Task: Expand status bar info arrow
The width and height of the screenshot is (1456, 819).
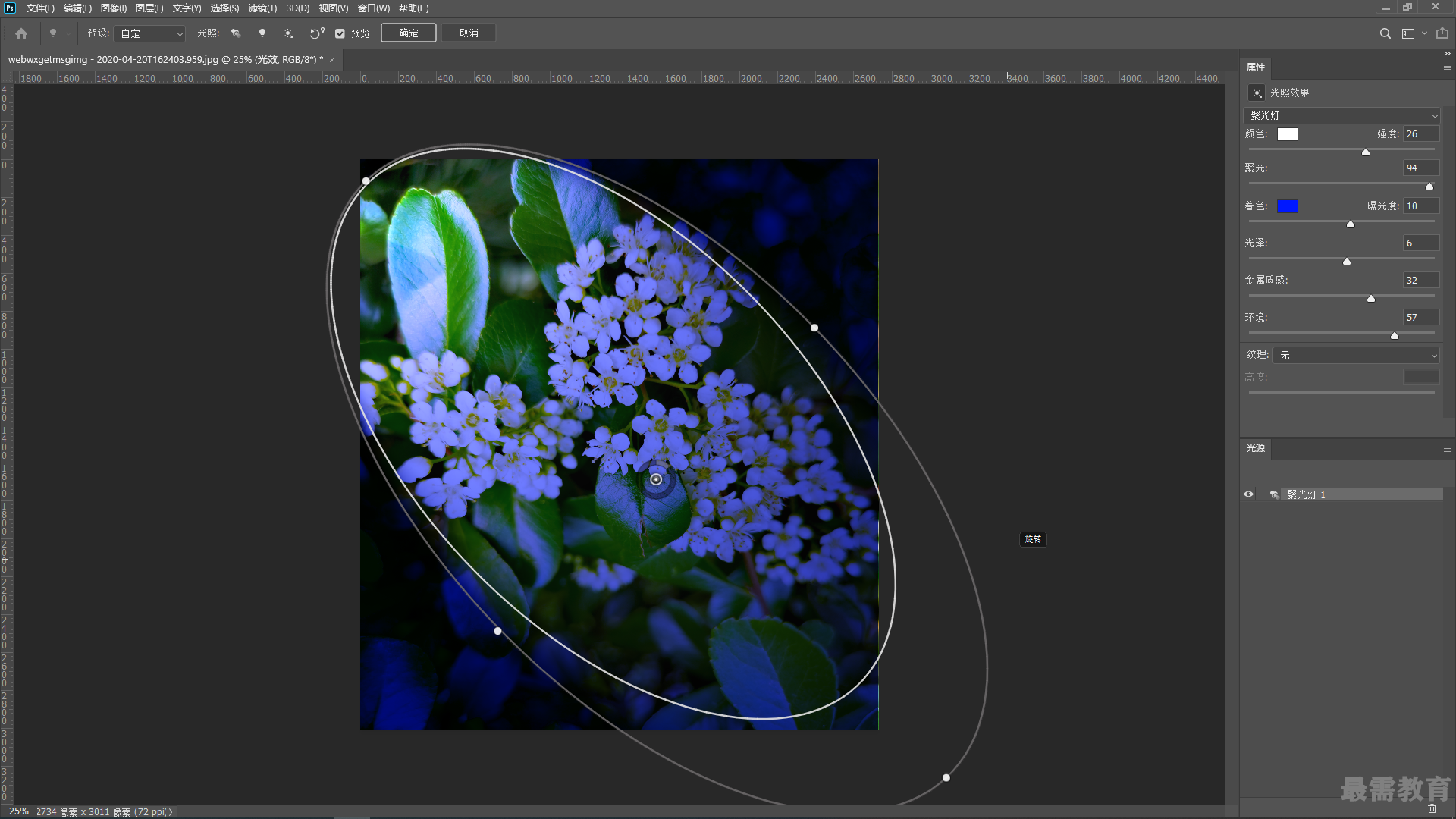Action: pyautogui.click(x=171, y=811)
